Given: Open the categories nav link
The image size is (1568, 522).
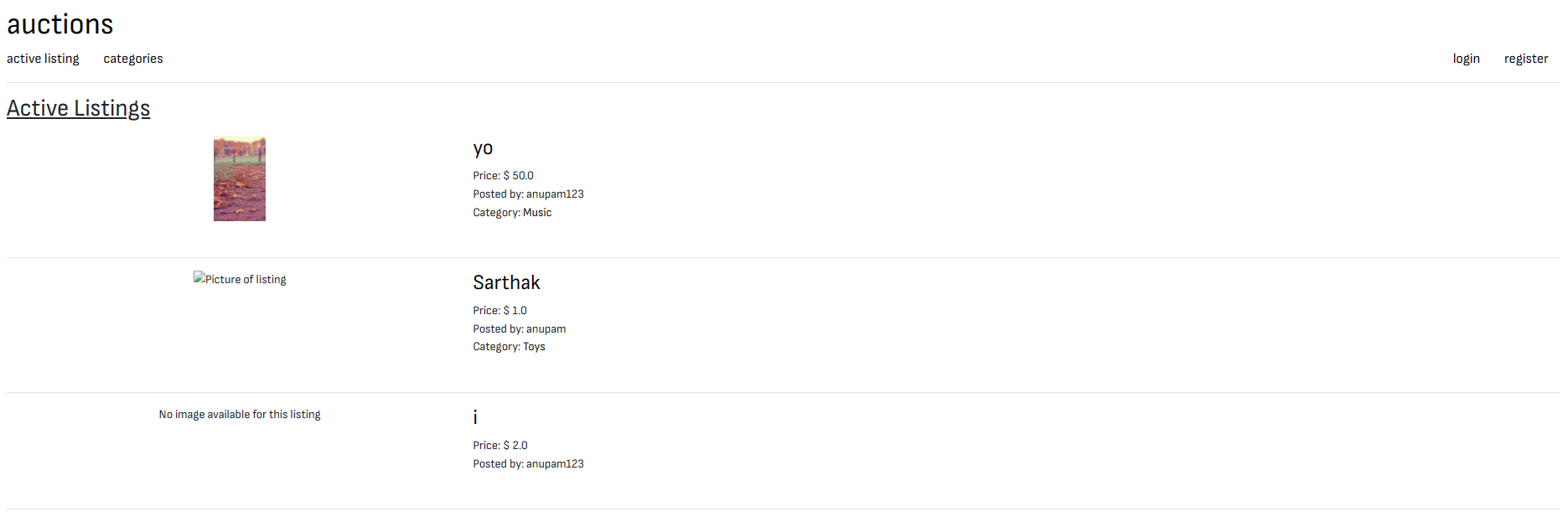Looking at the screenshot, I should click(x=133, y=59).
